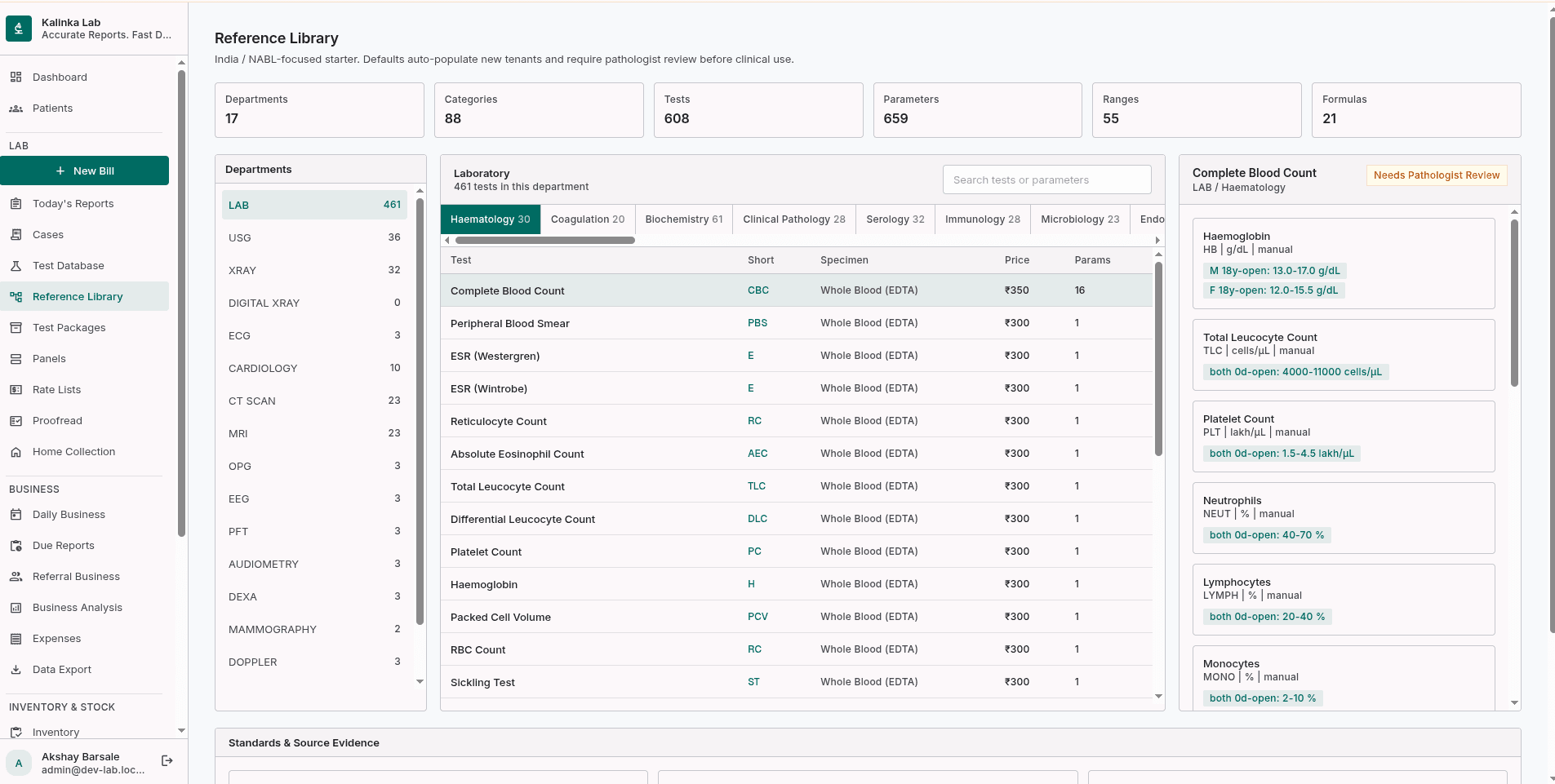Click the Rate Lists icon
Screen dimensions: 1555x784
point(16,389)
